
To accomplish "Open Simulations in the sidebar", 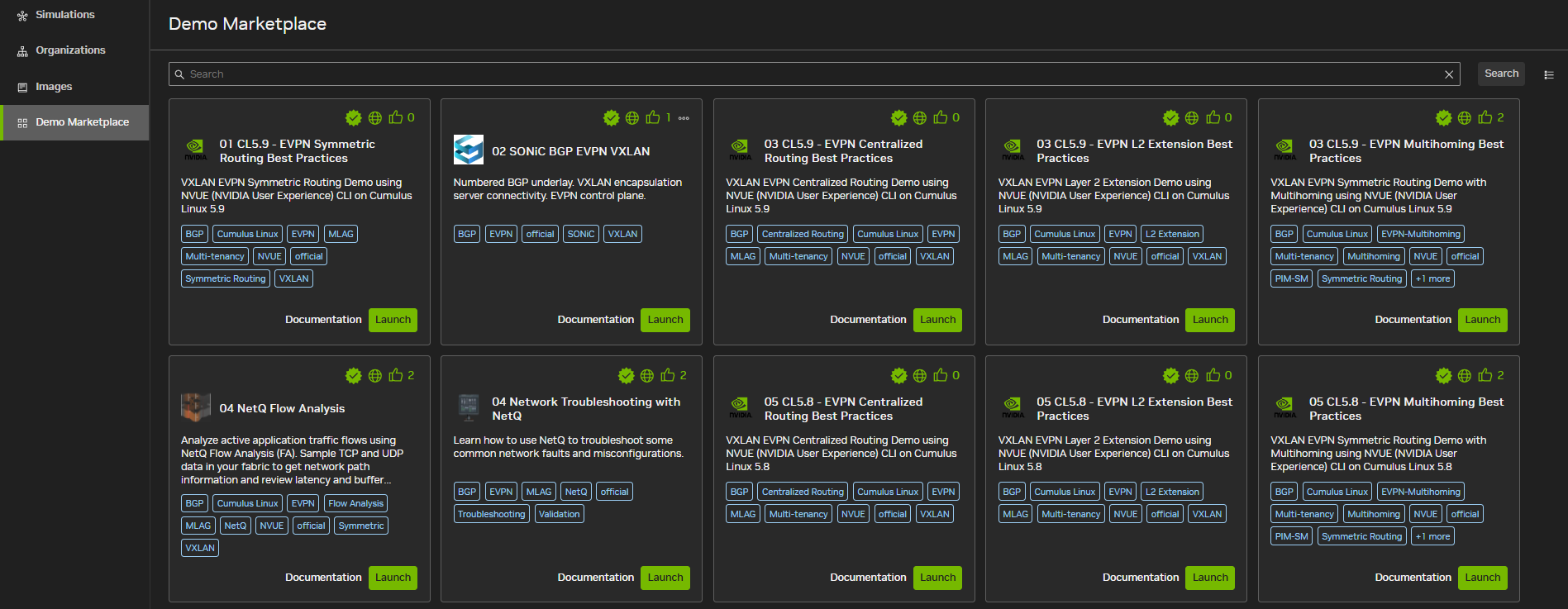I will tap(64, 15).
